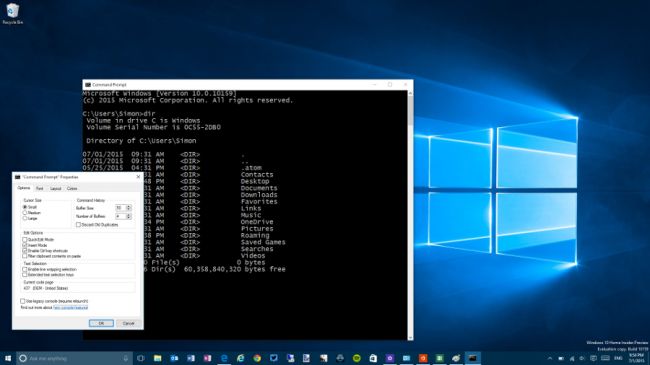This screenshot has height=365, width=650.
Task: Launch Google Chrome from the taskbar
Action: coord(257,358)
